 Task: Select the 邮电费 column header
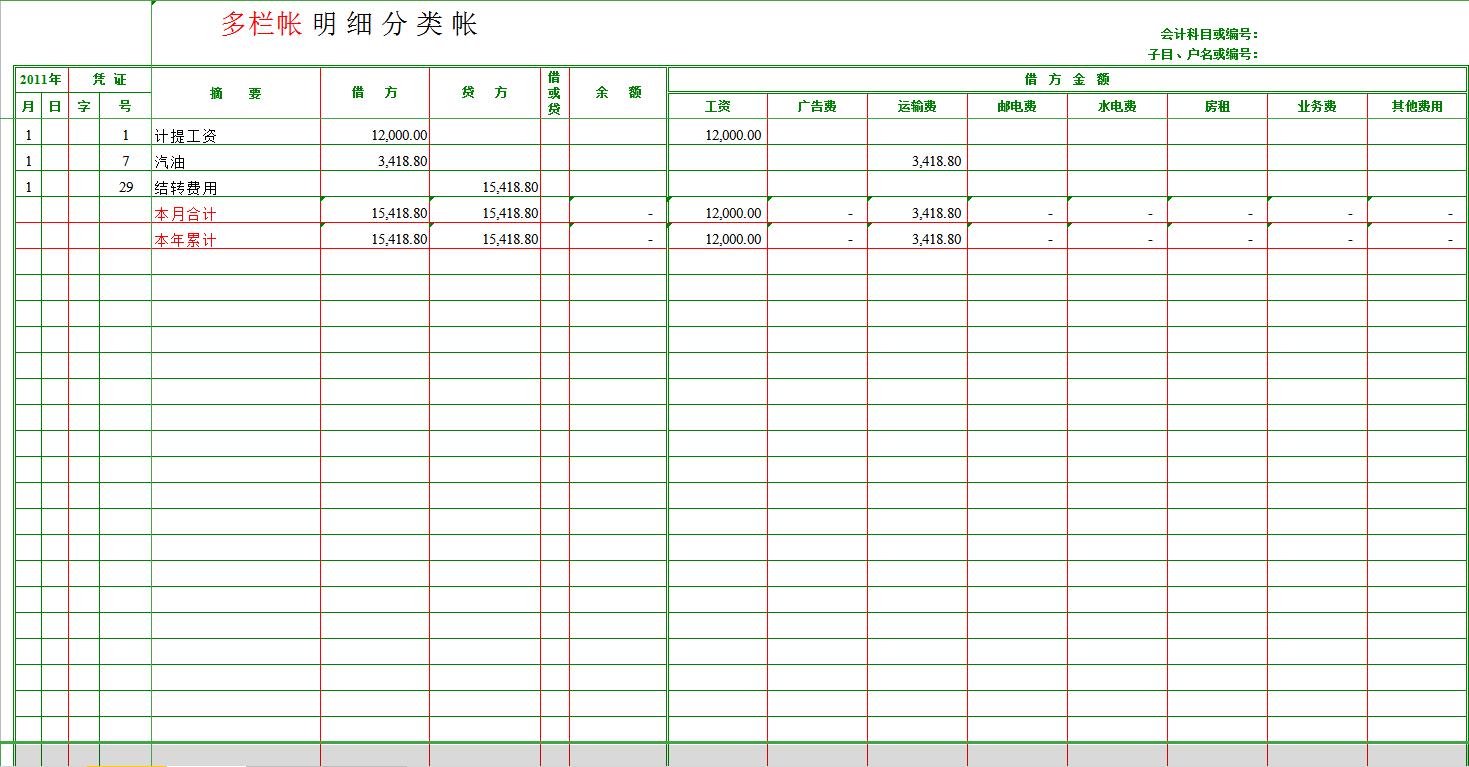pos(1016,105)
